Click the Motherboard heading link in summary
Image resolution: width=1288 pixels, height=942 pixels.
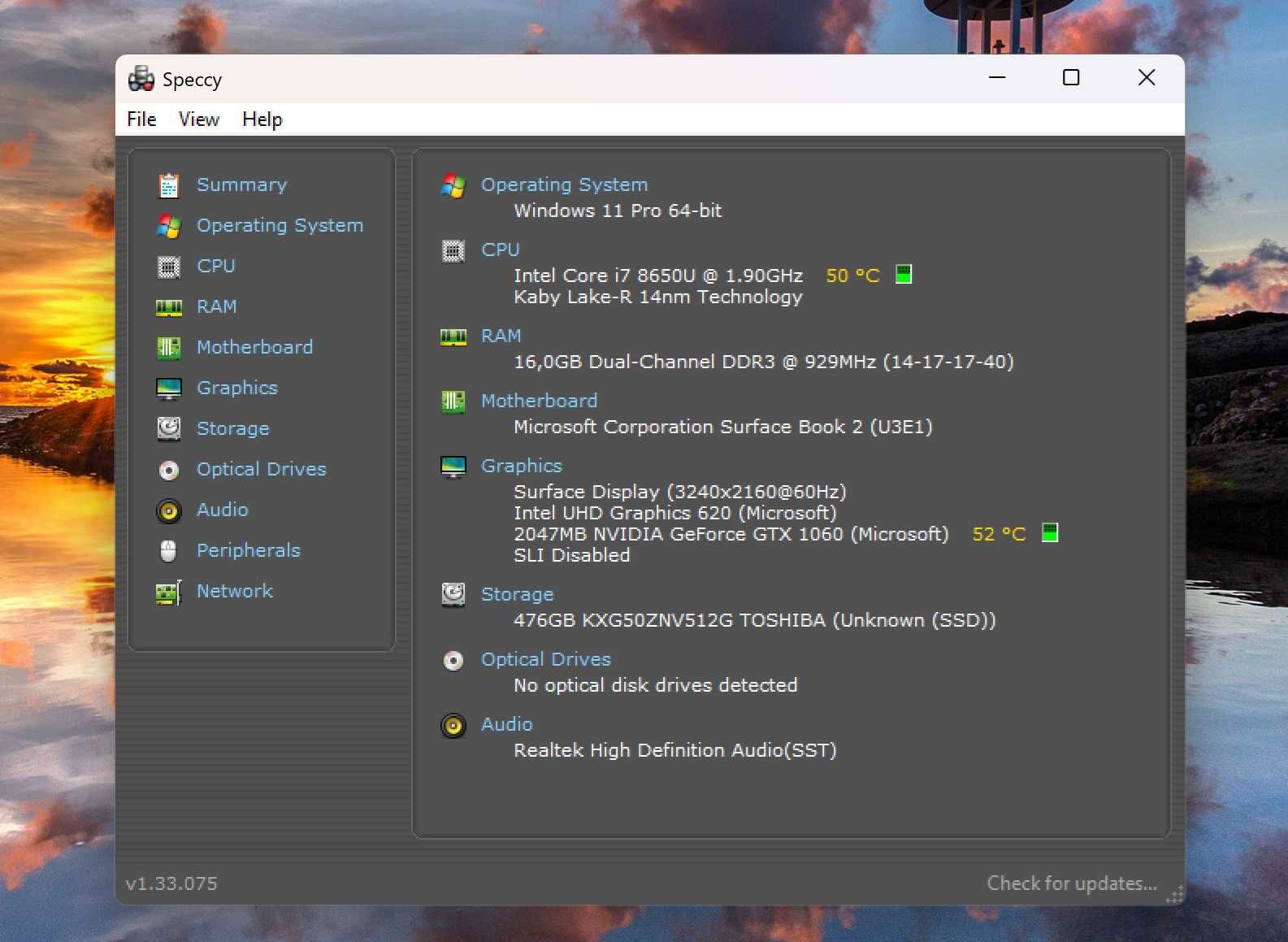[x=540, y=402]
